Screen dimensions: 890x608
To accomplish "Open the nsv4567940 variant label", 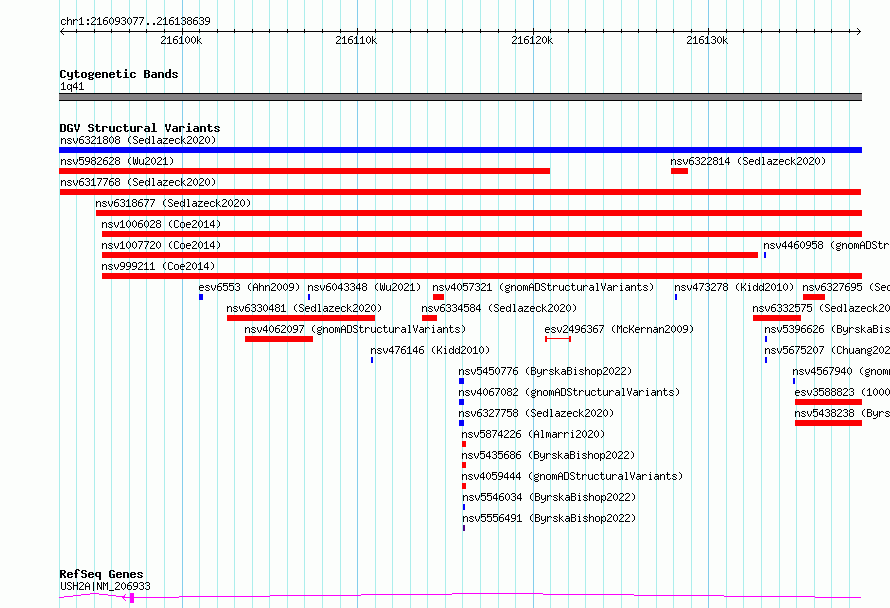I will 841,371.
